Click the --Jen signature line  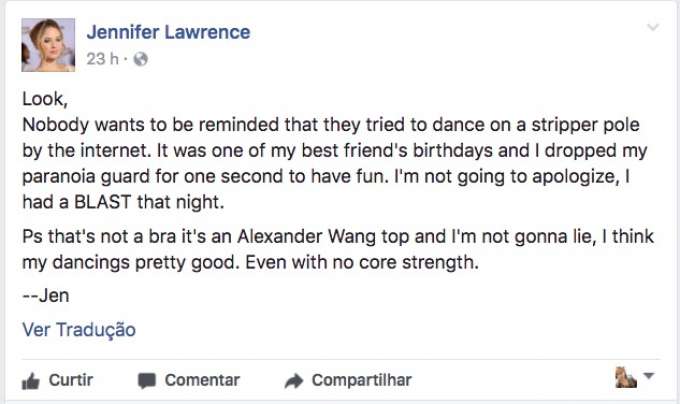pyautogui.click(x=45, y=296)
